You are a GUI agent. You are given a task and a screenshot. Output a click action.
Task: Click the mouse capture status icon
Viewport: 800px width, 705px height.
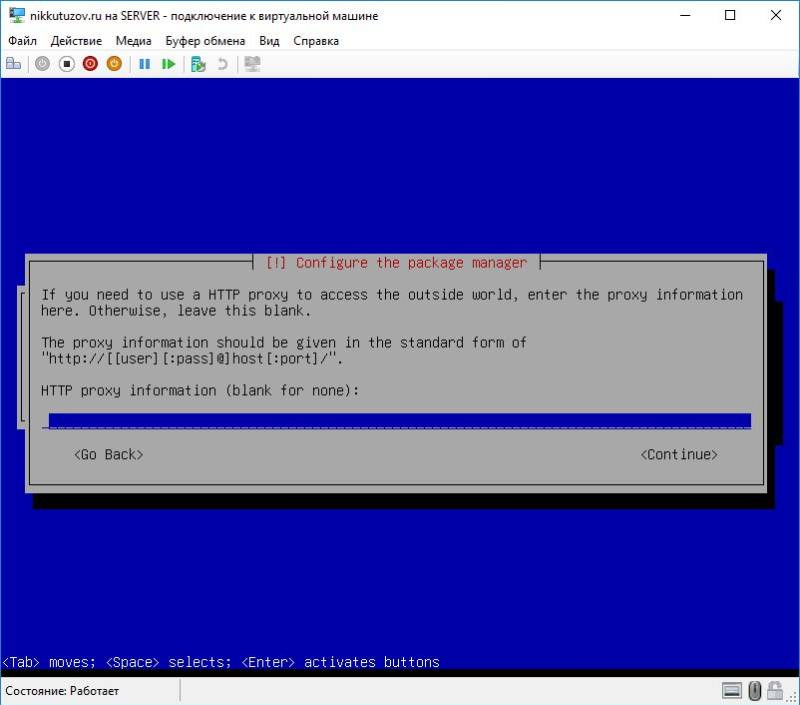[755, 692]
